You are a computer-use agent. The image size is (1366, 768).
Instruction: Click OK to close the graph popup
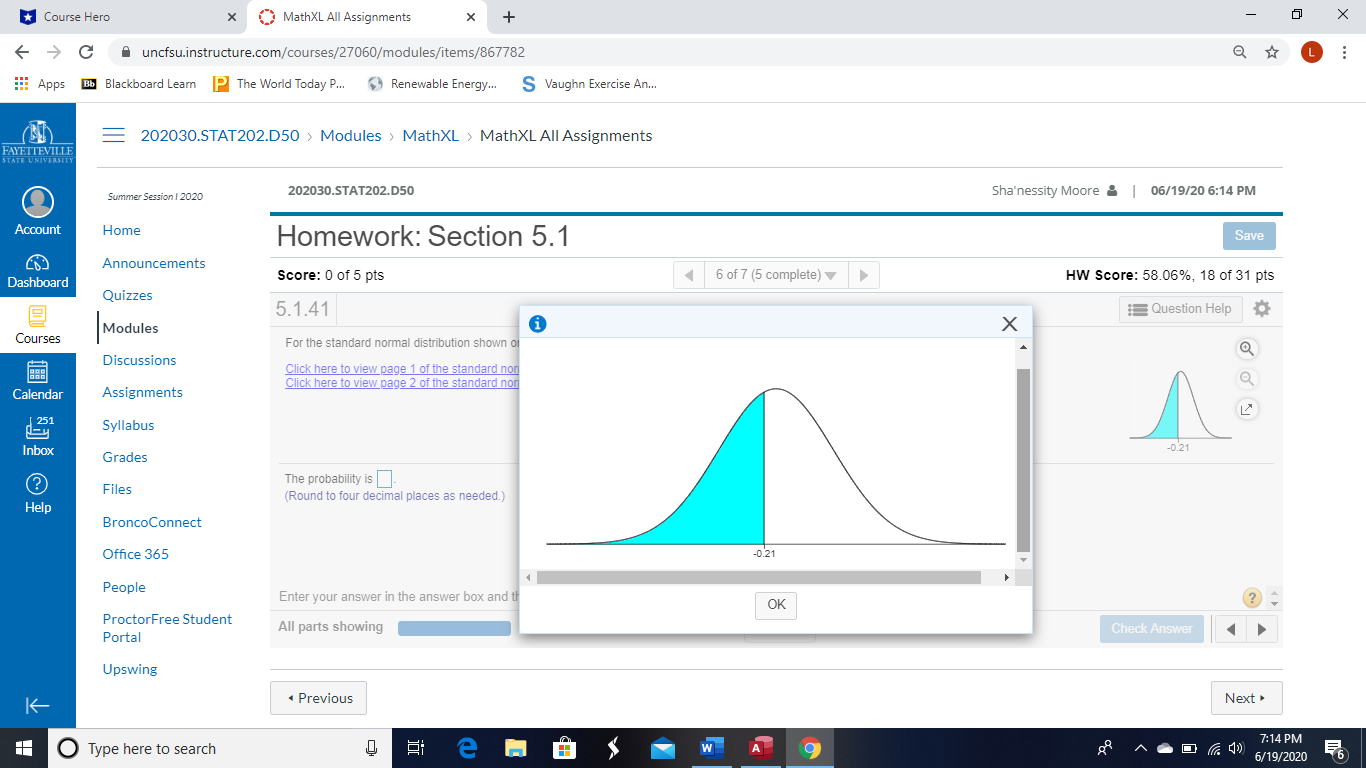pos(776,605)
